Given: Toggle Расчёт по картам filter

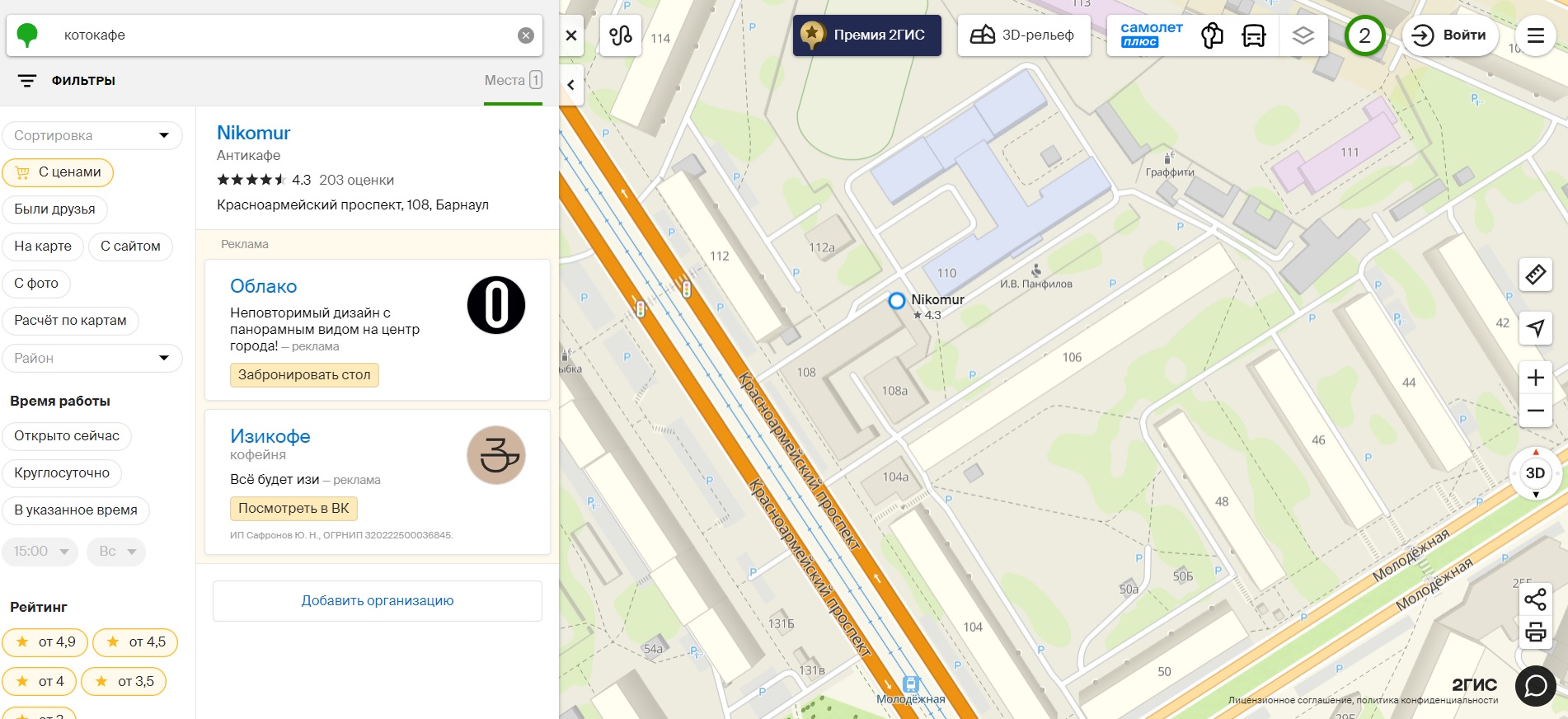Looking at the screenshot, I should click(70, 321).
